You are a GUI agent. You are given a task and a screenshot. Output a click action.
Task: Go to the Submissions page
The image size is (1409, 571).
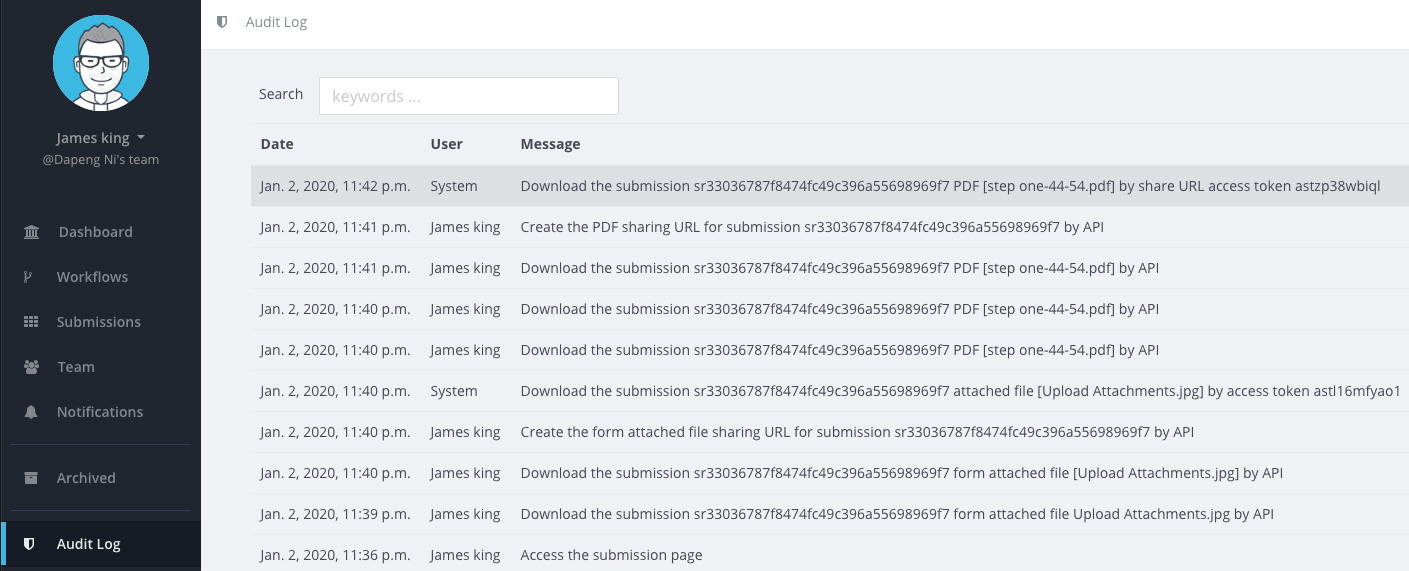(x=98, y=322)
